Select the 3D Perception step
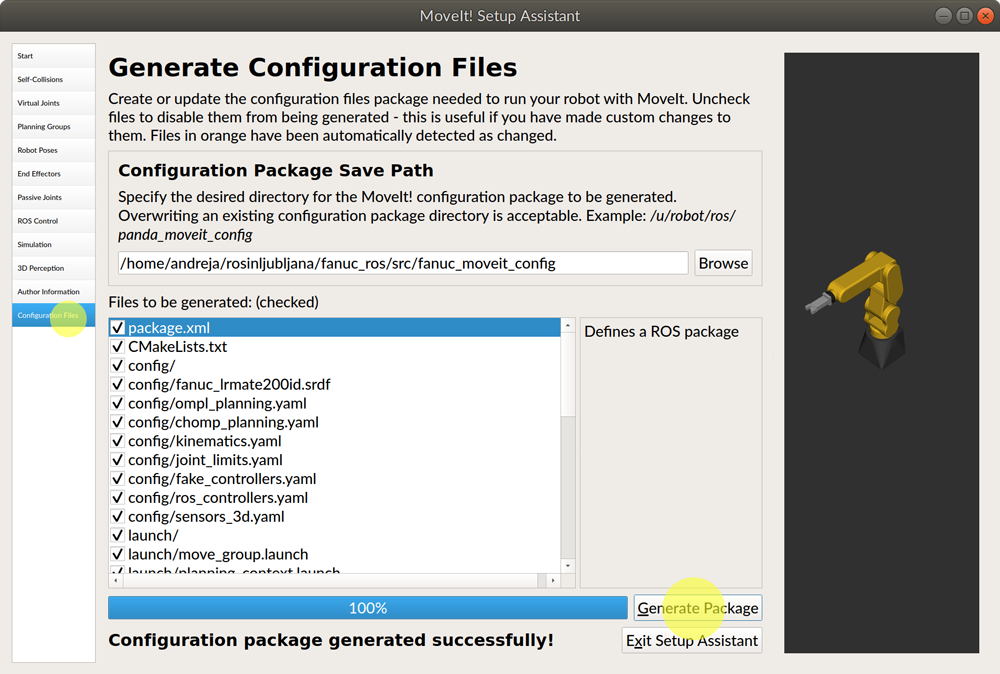Viewport: 1000px width, 674px height. pyautogui.click(x=40, y=268)
